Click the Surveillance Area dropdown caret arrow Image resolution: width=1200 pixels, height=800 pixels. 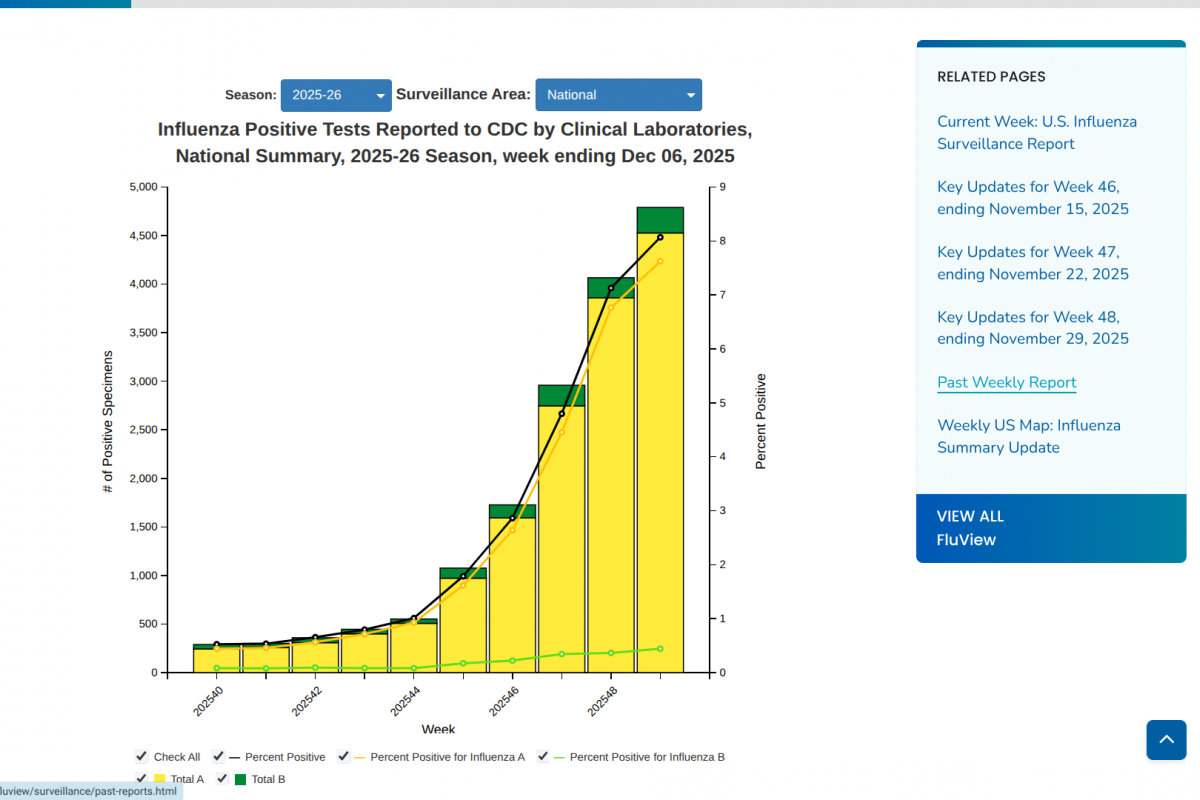coord(690,96)
